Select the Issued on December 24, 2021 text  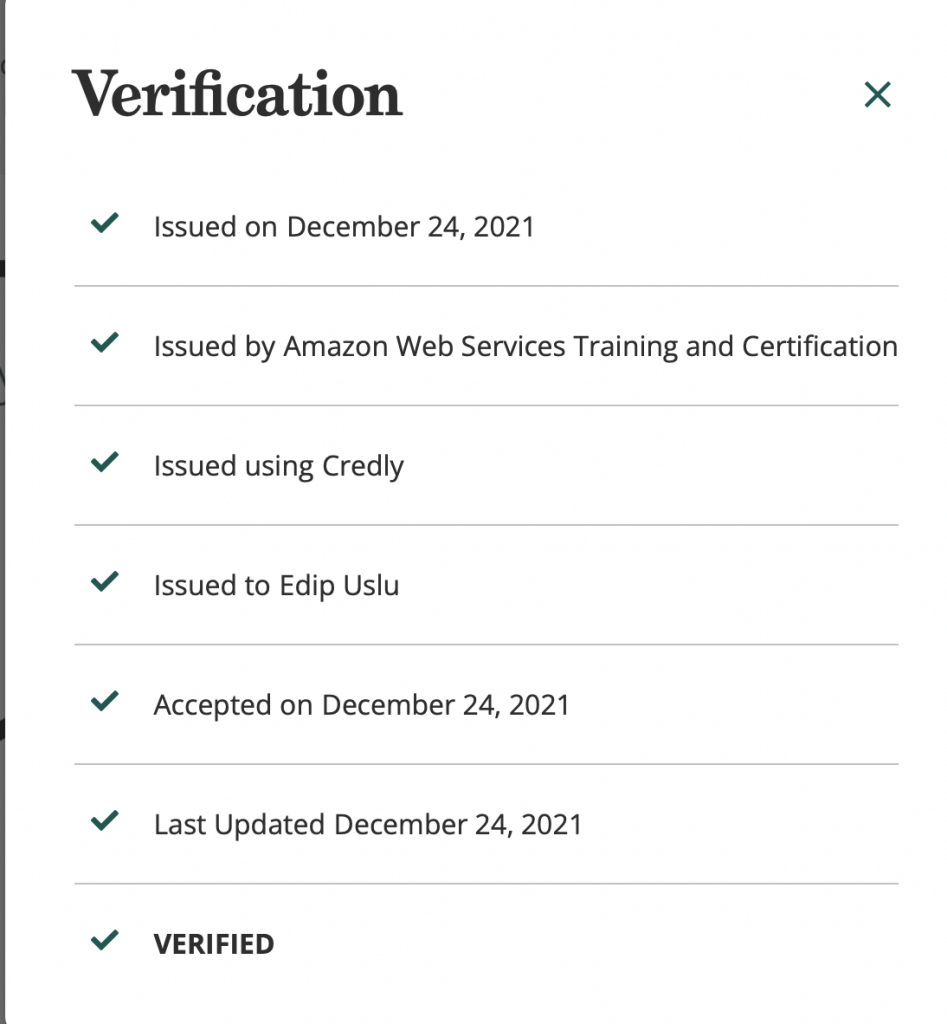[344, 227]
